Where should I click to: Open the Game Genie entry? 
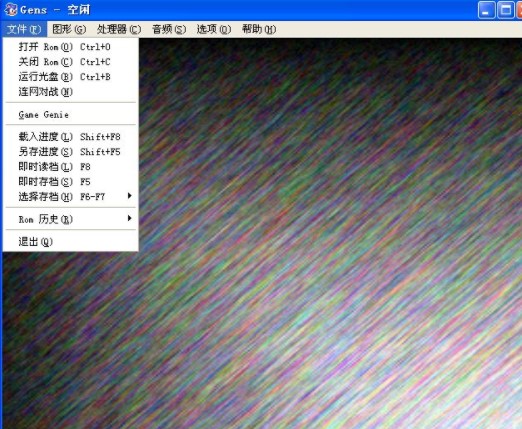[71, 115]
